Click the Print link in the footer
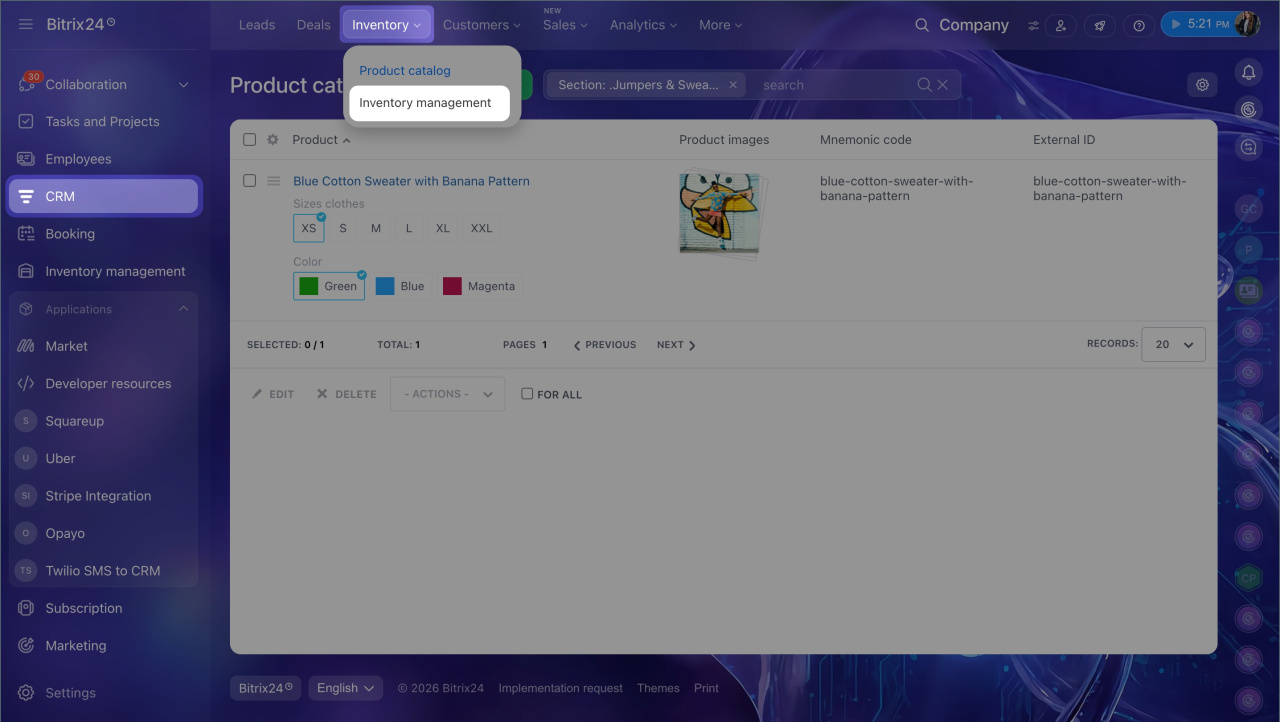Viewport: 1280px width, 722px height. point(706,688)
